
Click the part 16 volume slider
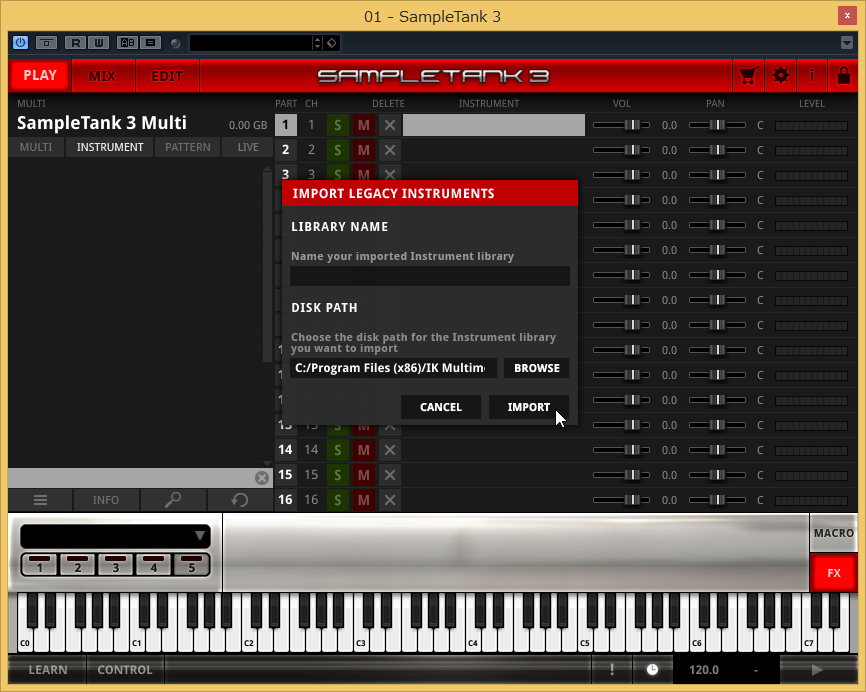pyautogui.click(x=621, y=500)
